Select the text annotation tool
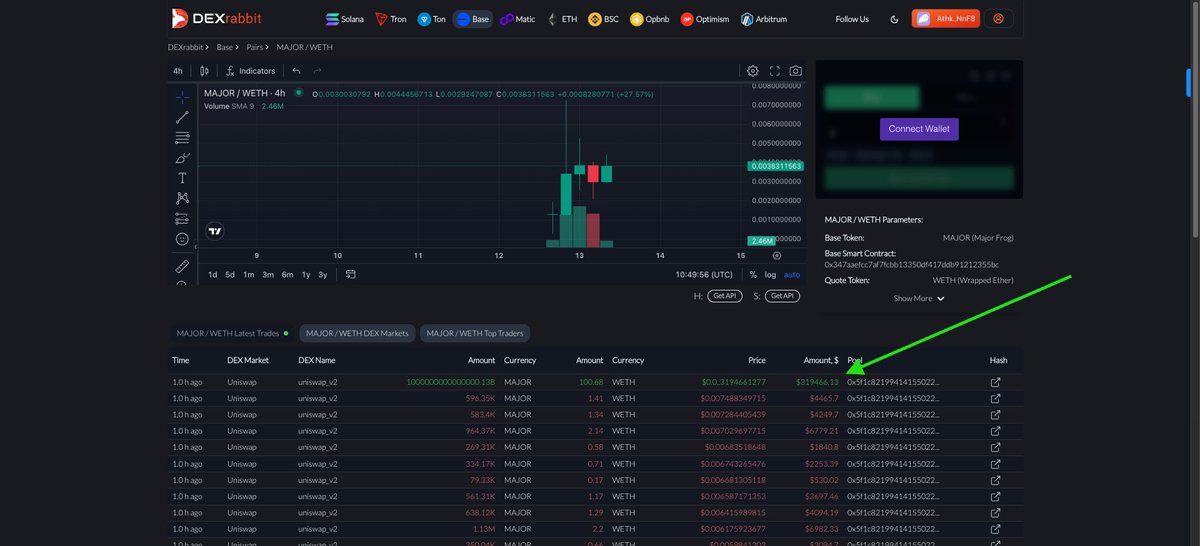 [182, 178]
